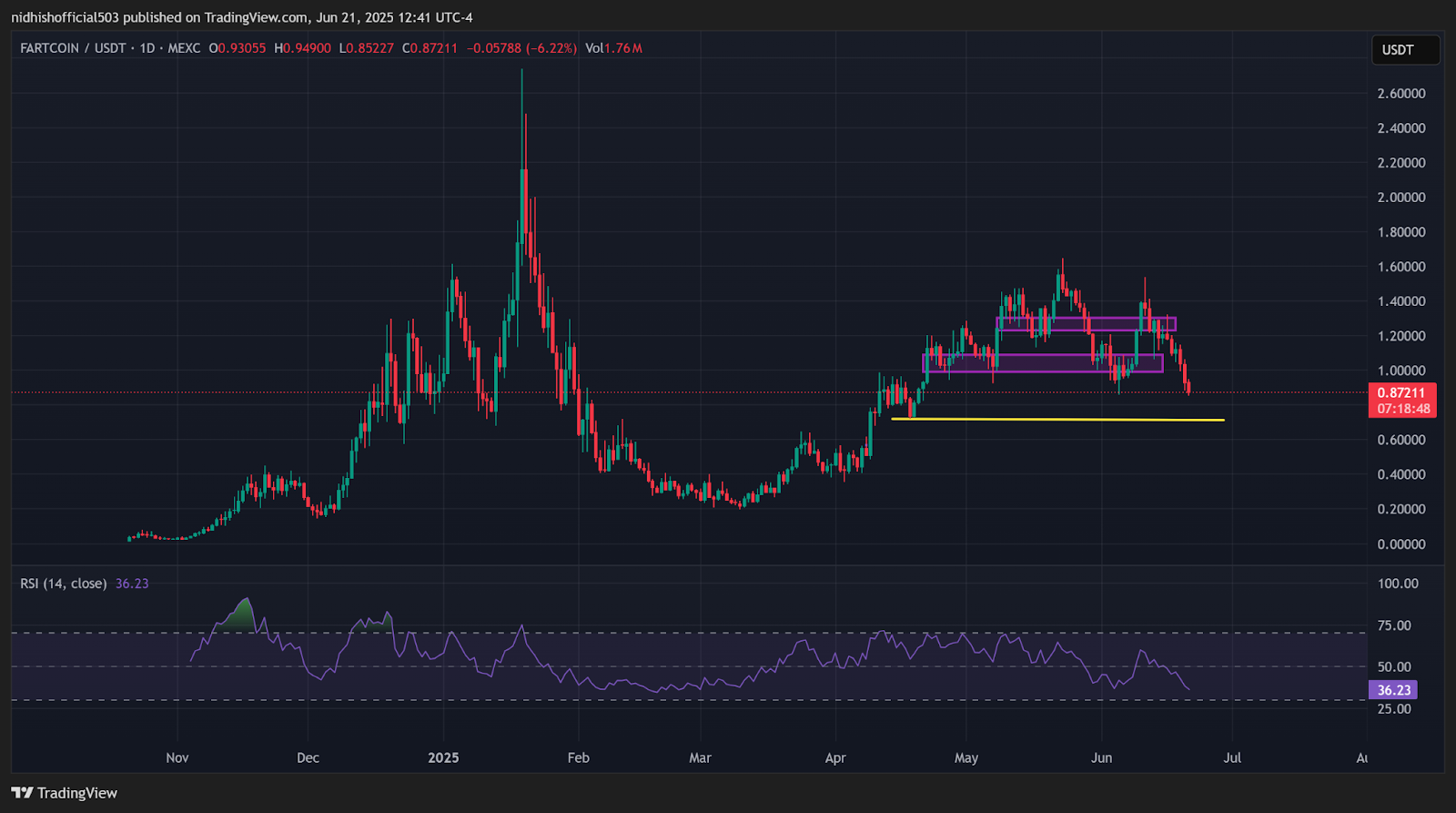
Task: Click the 1.20000 price axis label
Action: (x=1401, y=336)
